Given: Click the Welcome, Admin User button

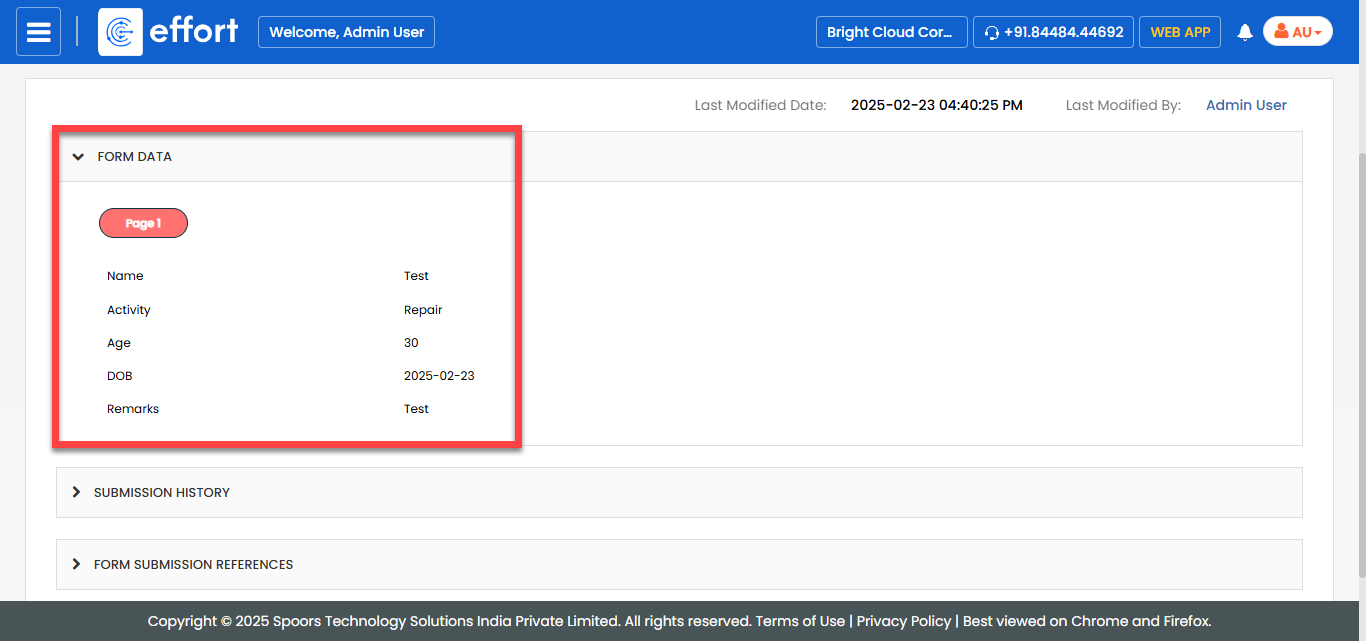Looking at the screenshot, I should [x=346, y=32].
